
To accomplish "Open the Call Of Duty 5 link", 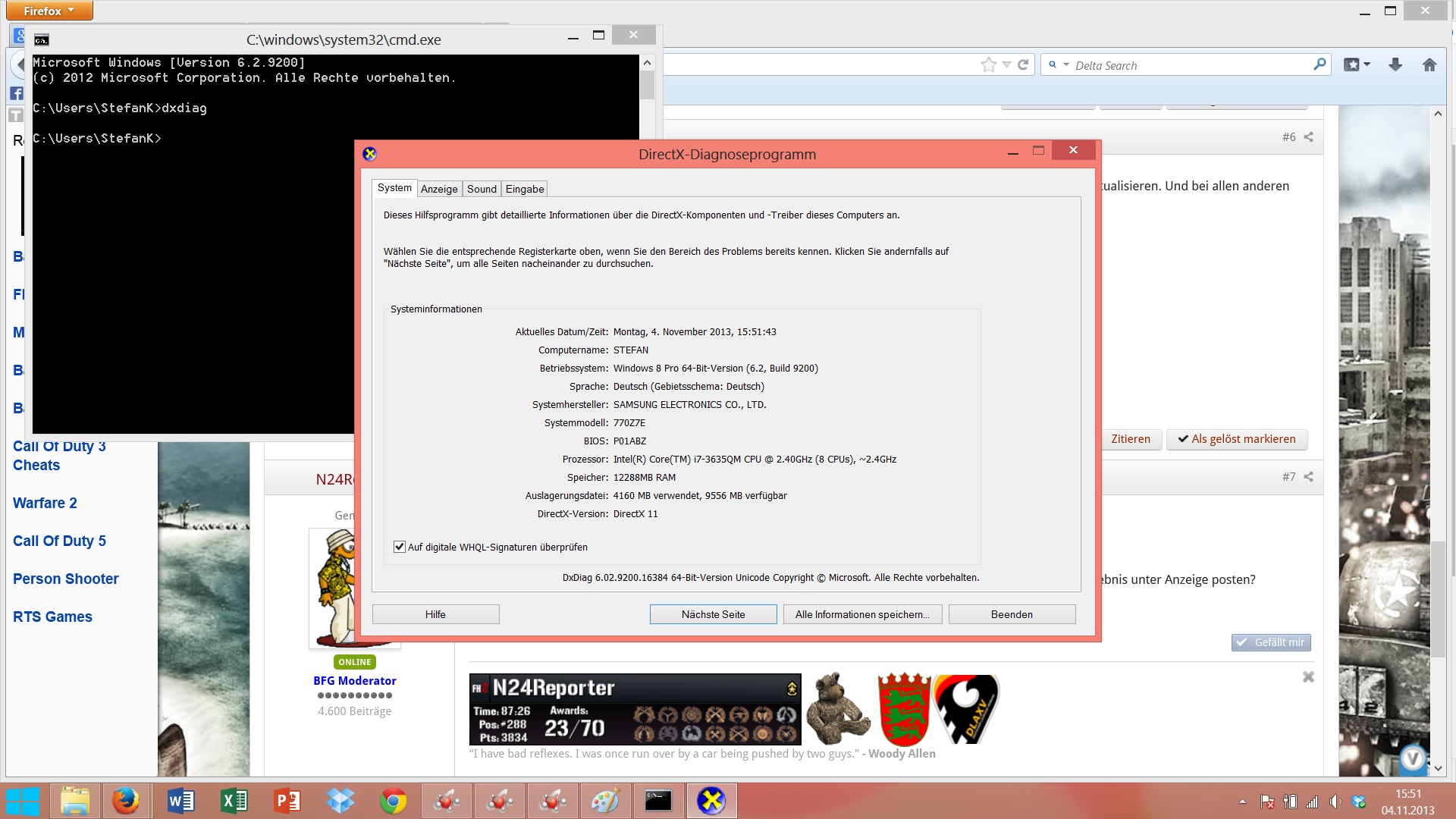I will [x=59, y=541].
